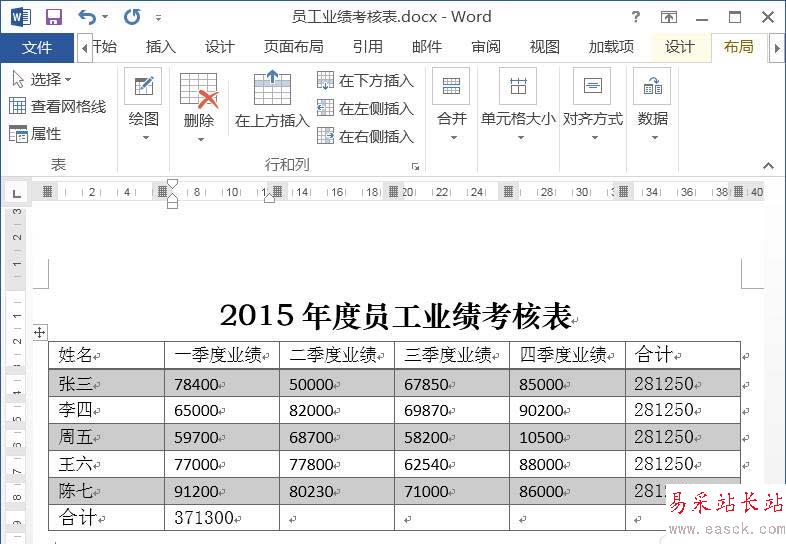Click 在下方插入
Image resolution: width=786 pixels, height=544 pixels.
point(365,81)
